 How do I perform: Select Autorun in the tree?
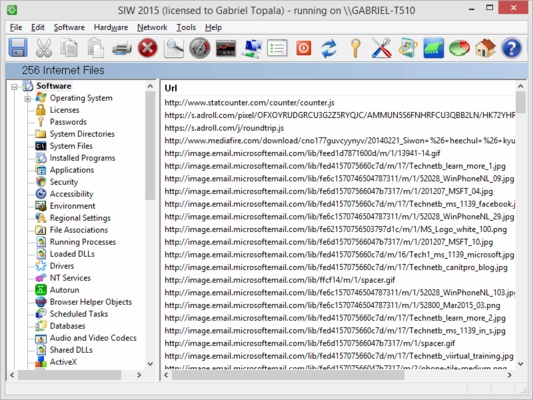coord(64,290)
